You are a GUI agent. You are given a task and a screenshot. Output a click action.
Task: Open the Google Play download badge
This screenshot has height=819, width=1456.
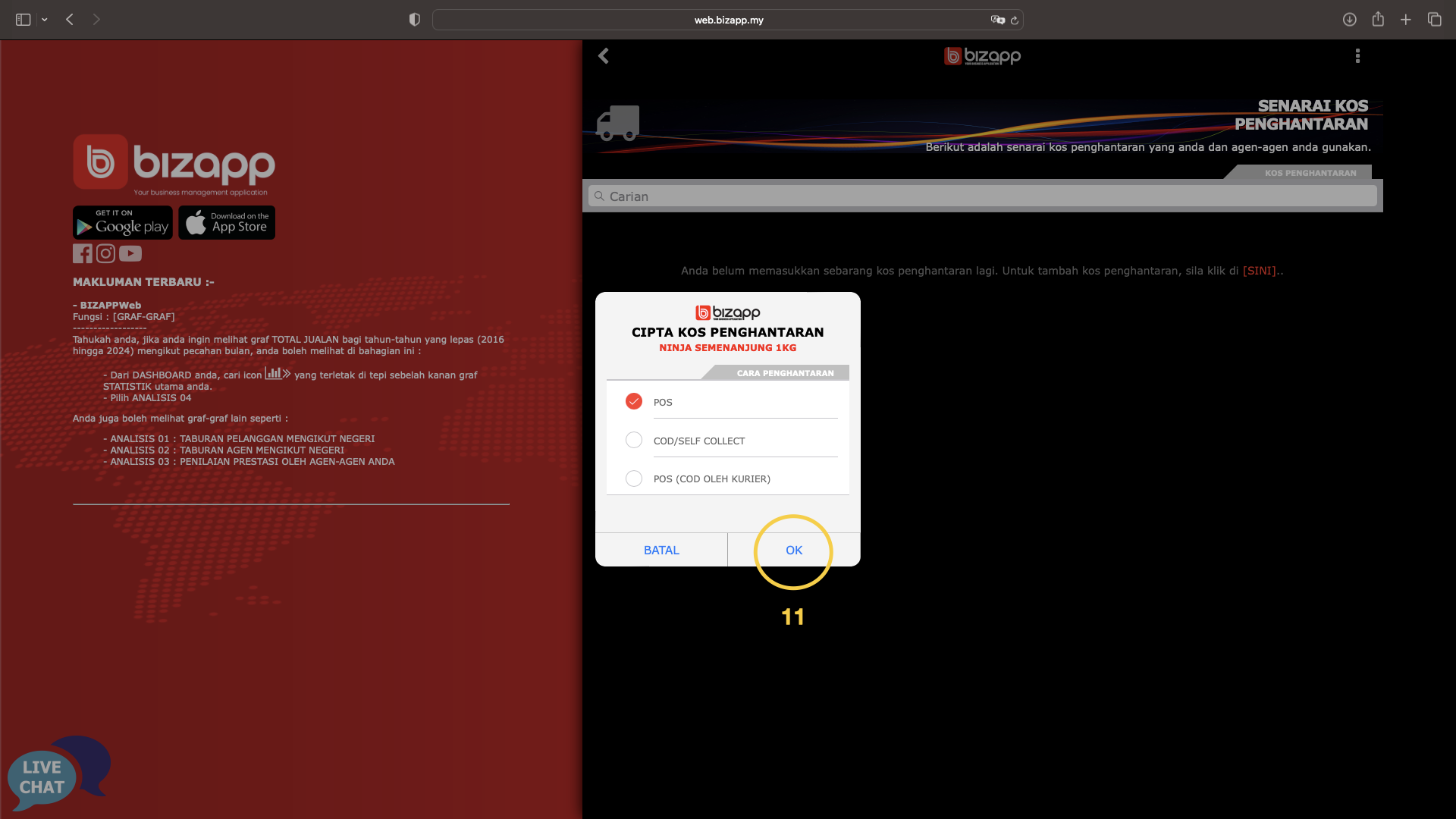coord(123,223)
